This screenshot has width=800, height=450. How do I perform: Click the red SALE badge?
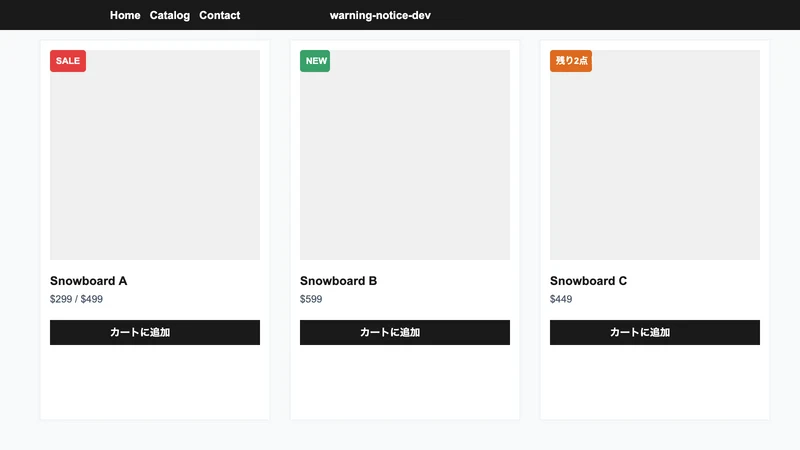point(68,61)
